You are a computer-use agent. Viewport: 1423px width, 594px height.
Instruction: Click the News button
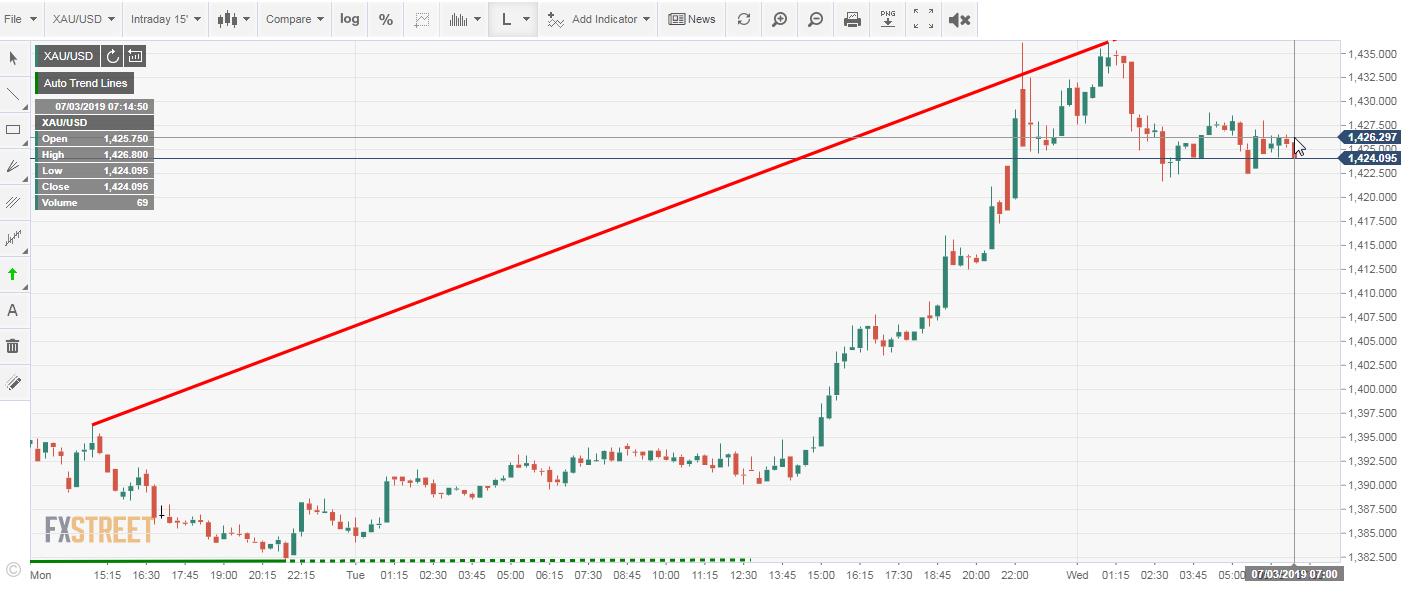[x=692, y=19]
